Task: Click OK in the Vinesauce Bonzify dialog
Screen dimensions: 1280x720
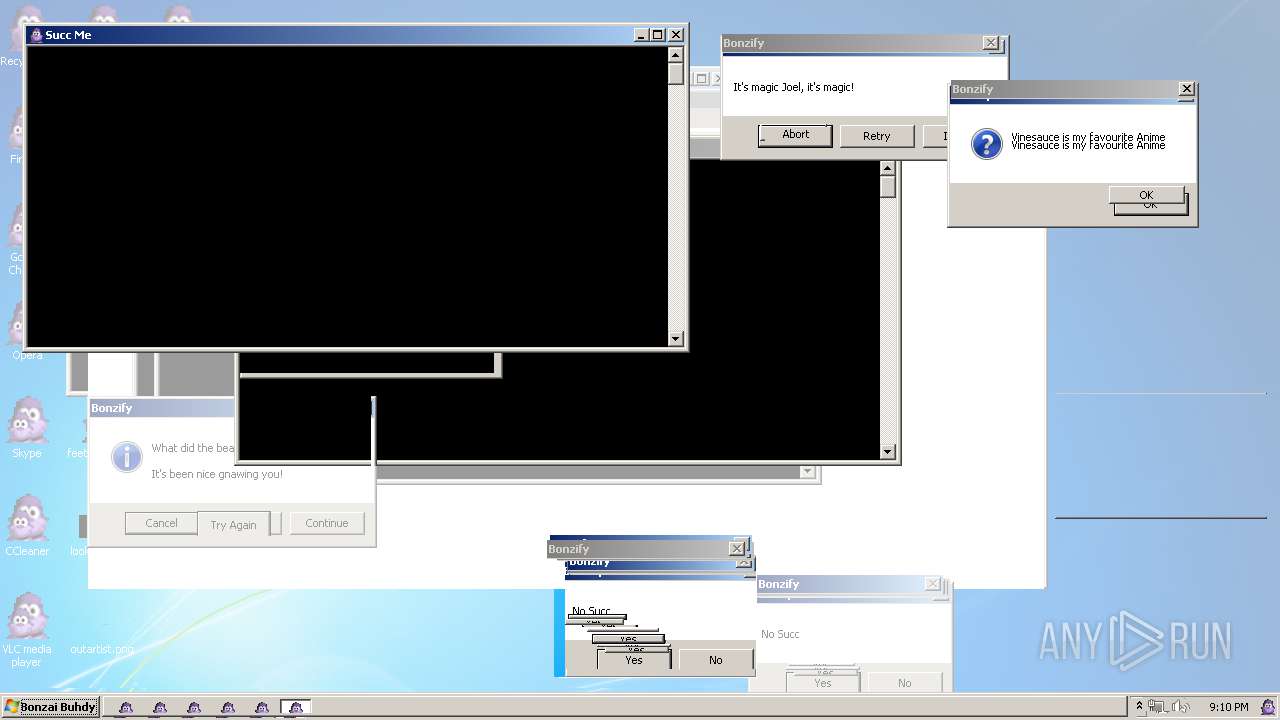Action: (x=1146, y=195)
